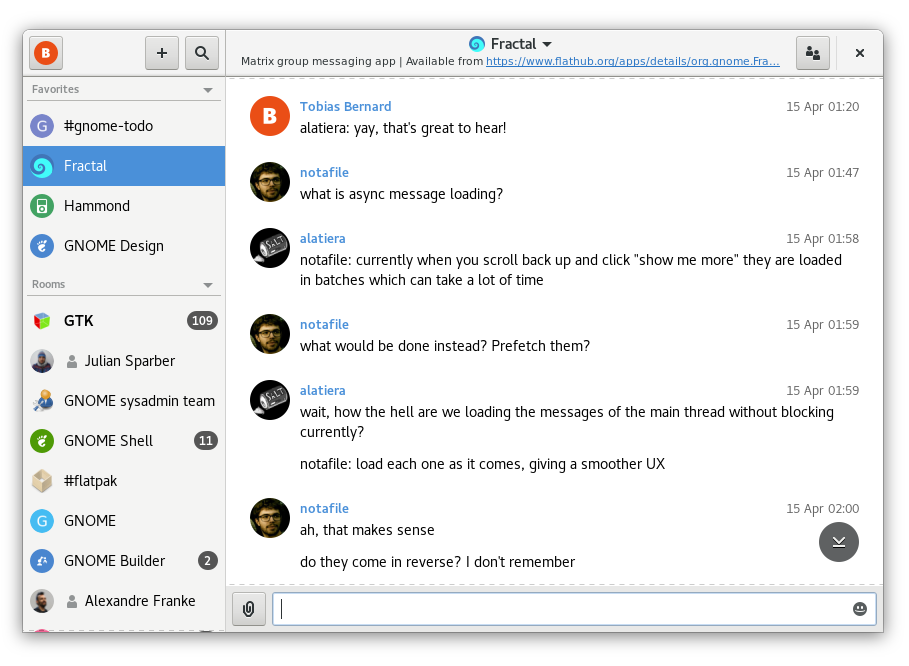The height and width of the screenshot is (666, 909).
Task: Select the #gnome-todo room
Action: tap(124, 126)
